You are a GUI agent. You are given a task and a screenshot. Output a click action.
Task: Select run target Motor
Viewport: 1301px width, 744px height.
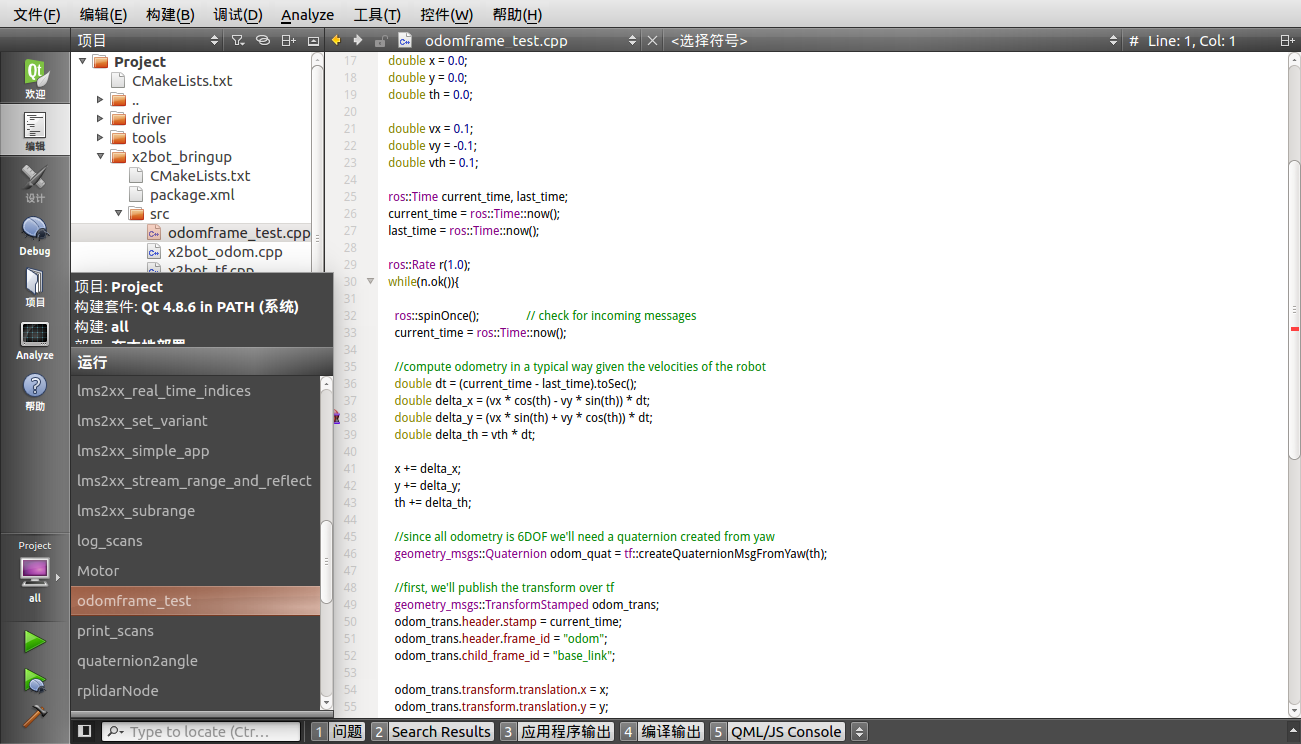coord(196,570)
